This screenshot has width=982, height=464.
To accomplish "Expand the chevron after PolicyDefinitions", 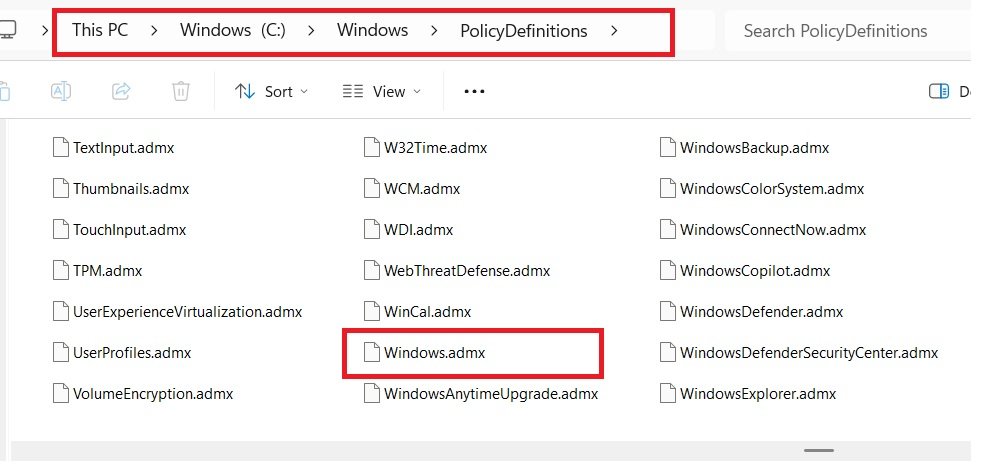I will tap(614, 31).
